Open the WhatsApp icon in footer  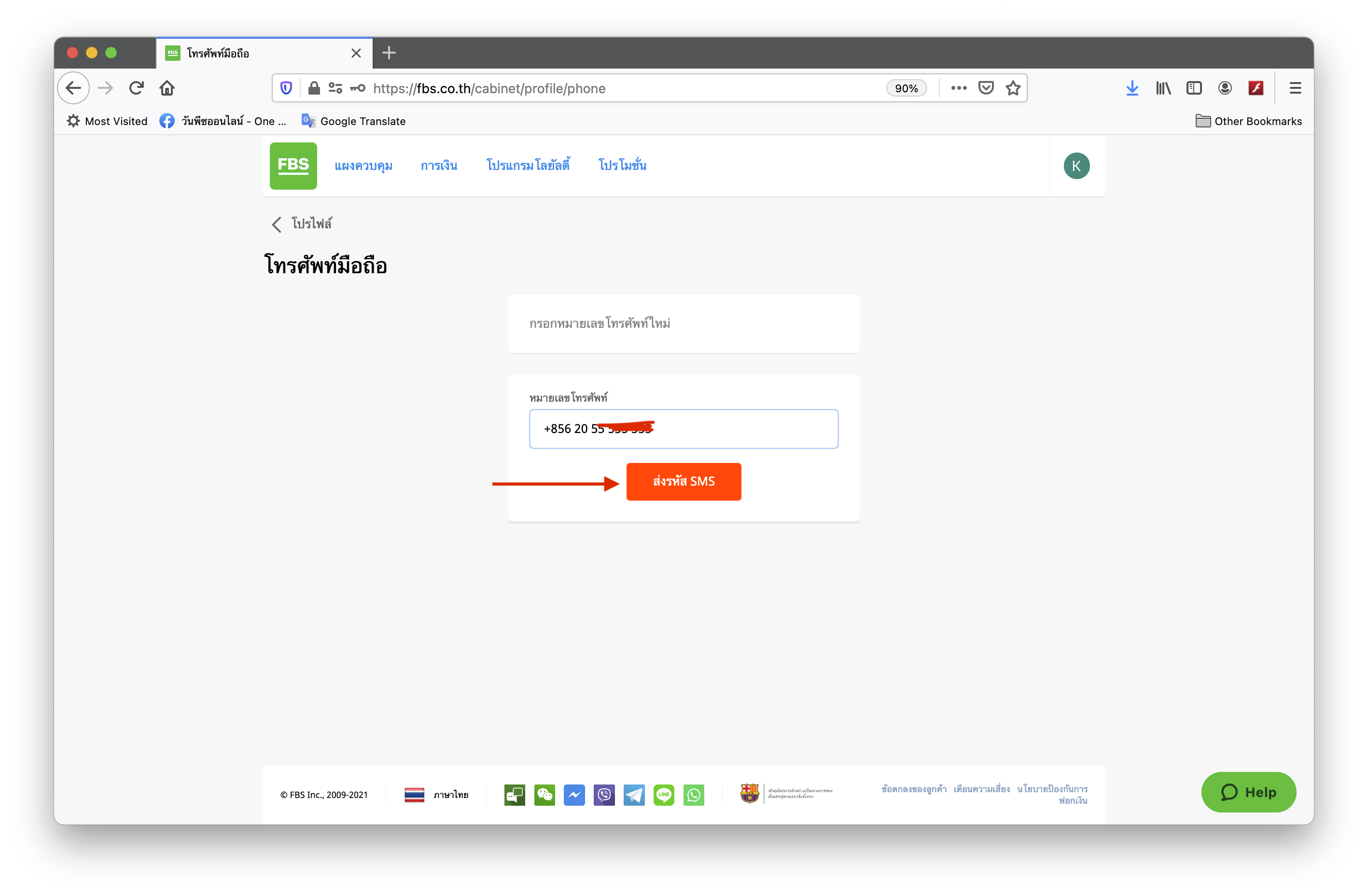[693, 795]
